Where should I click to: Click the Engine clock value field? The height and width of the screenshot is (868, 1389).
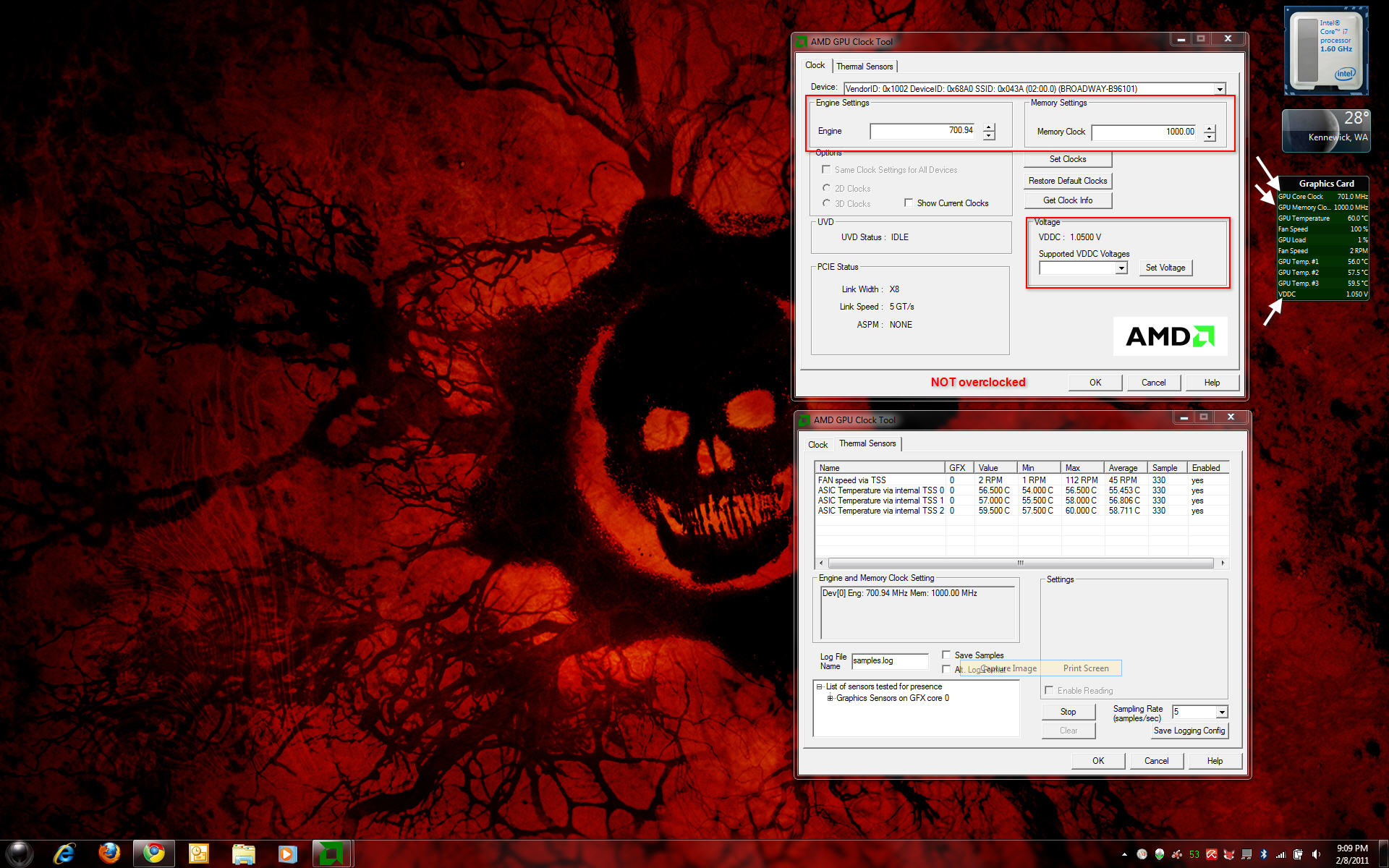click(x=922, y=131)
